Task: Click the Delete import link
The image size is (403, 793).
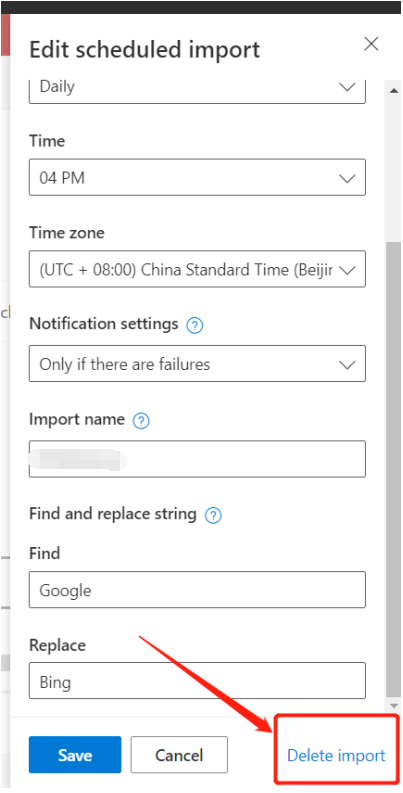Action: coord(336,756)
